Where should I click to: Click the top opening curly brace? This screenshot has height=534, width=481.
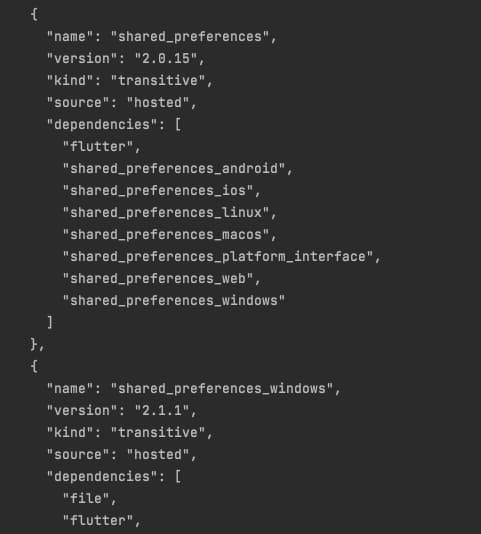pyautogui.click(x=34, y=15)
